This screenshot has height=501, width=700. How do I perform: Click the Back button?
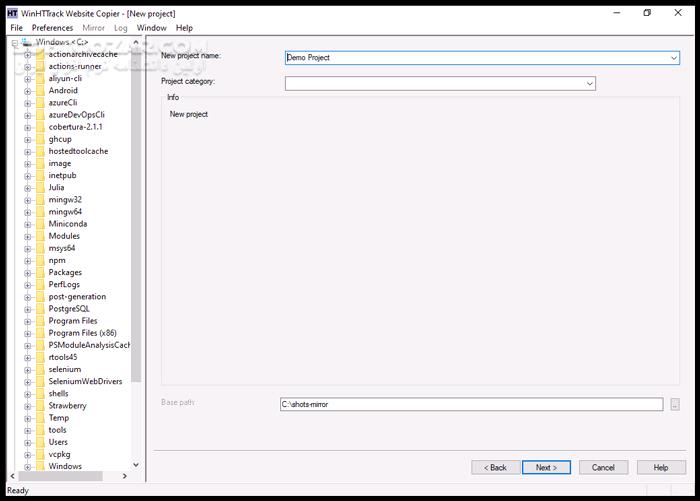click(496, 468)
